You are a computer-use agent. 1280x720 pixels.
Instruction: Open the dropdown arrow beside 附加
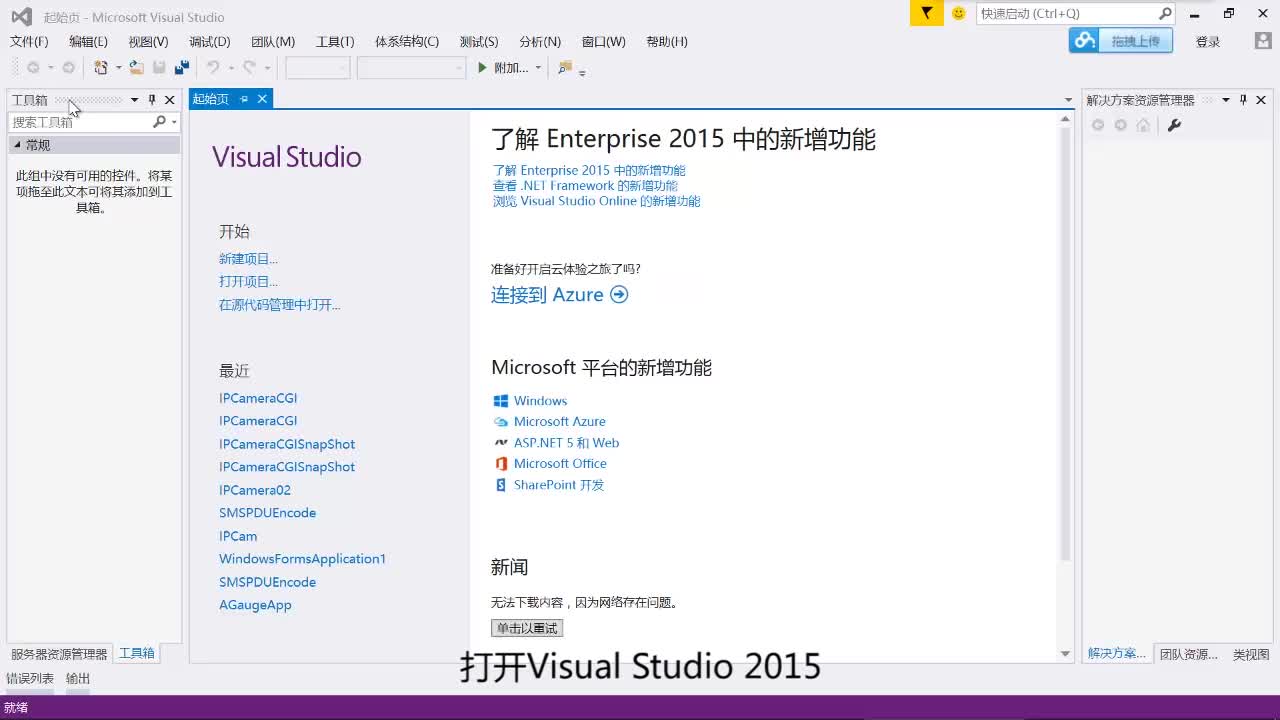pyautogui.click(x=538, y=68)
